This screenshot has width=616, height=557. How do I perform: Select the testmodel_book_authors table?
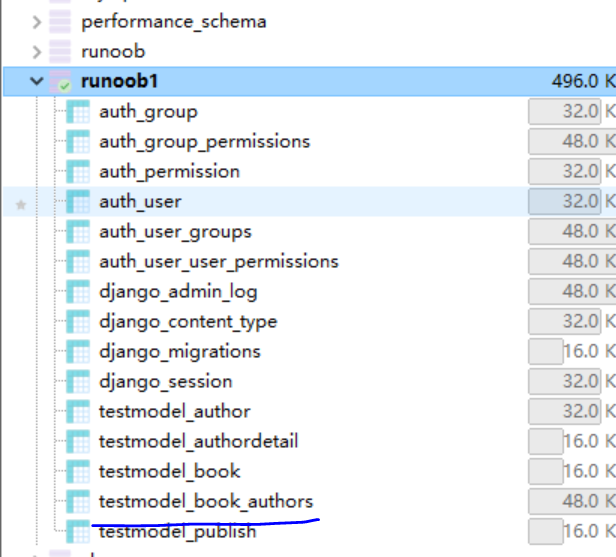click(x=206, y=502)
